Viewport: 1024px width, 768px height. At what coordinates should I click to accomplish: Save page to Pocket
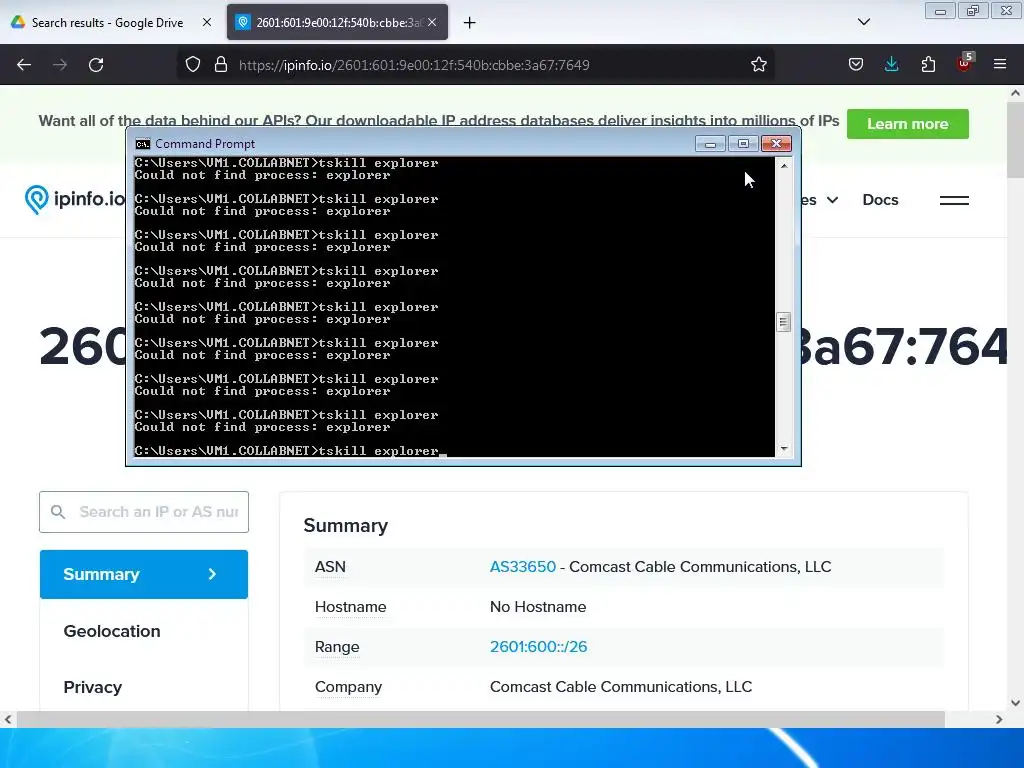(x=856, y=65)
